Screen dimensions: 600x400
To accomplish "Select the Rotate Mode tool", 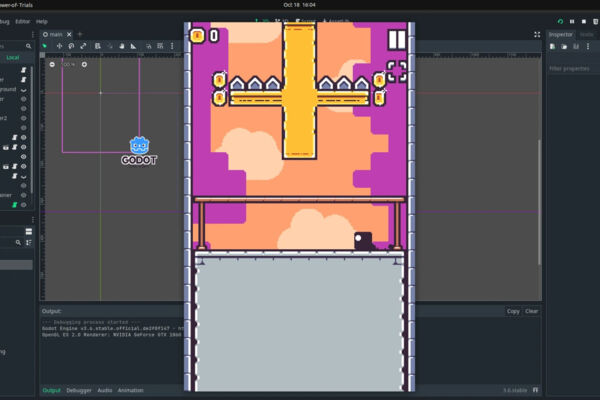I will pos(71,46).
